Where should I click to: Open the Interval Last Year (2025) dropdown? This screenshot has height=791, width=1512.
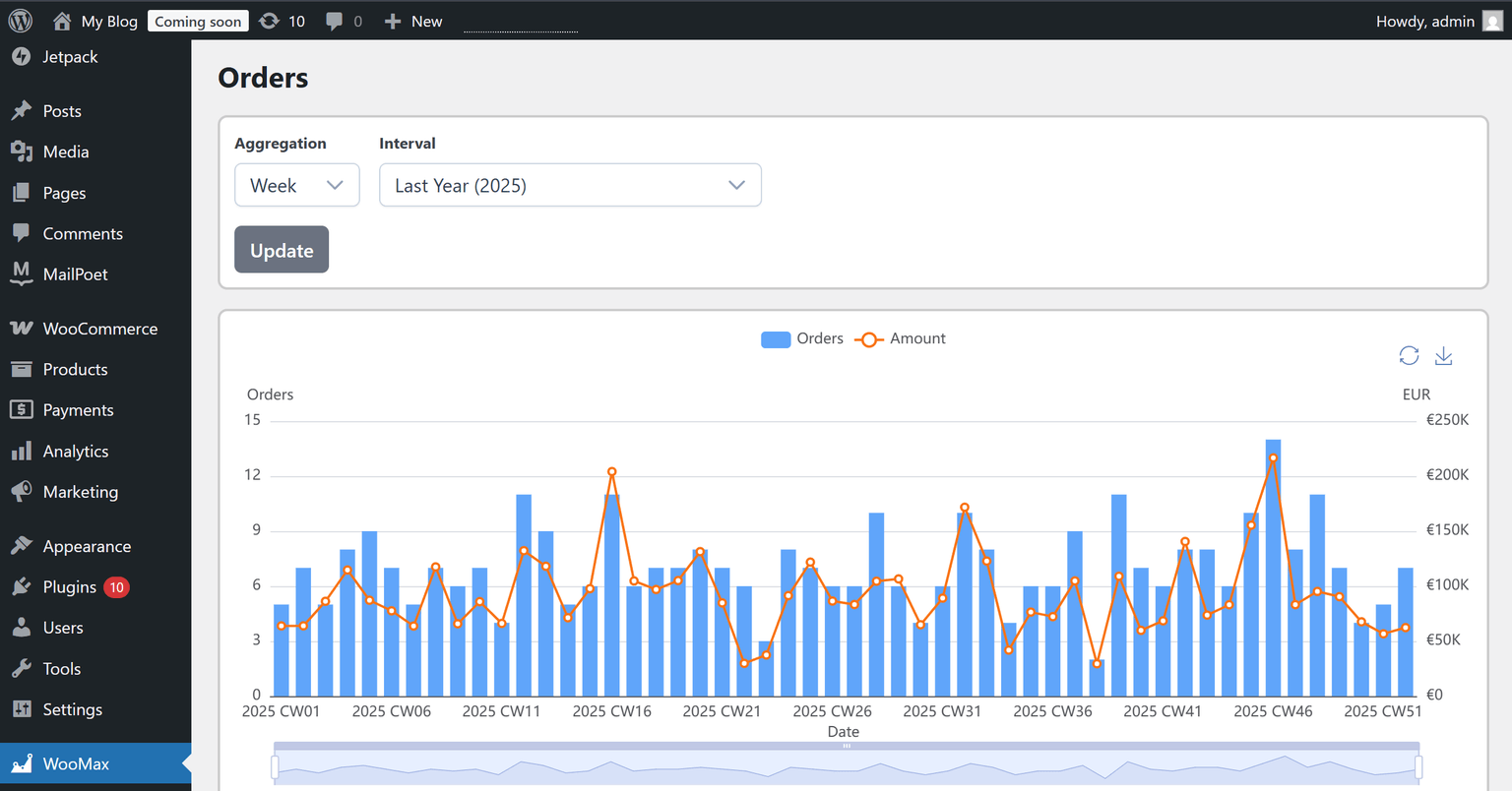click(x=570, y=185)
